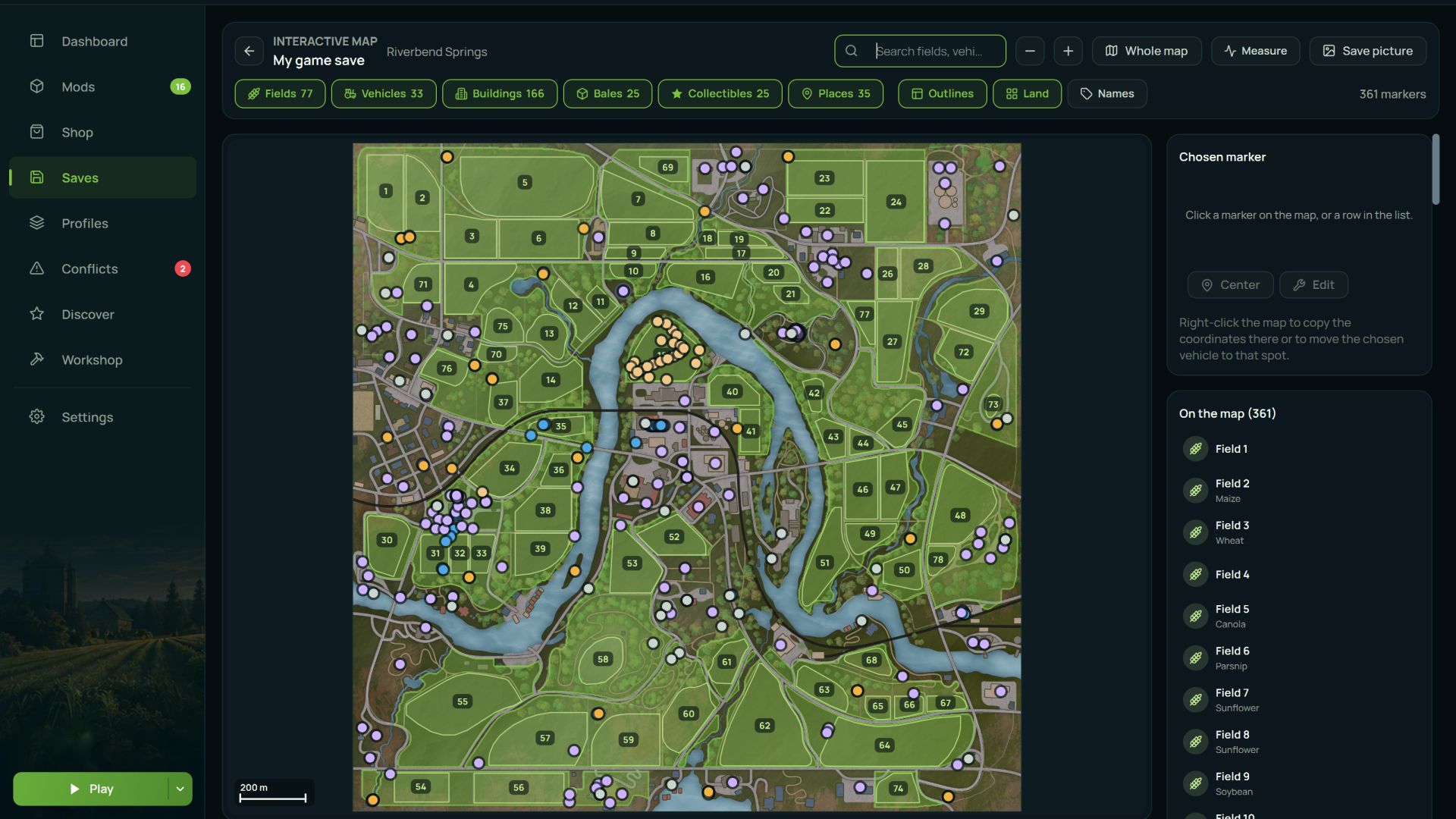Select Field 2 Maize row
Viewport: 1456px width, 819px height.
click(x=1298, y=490)
